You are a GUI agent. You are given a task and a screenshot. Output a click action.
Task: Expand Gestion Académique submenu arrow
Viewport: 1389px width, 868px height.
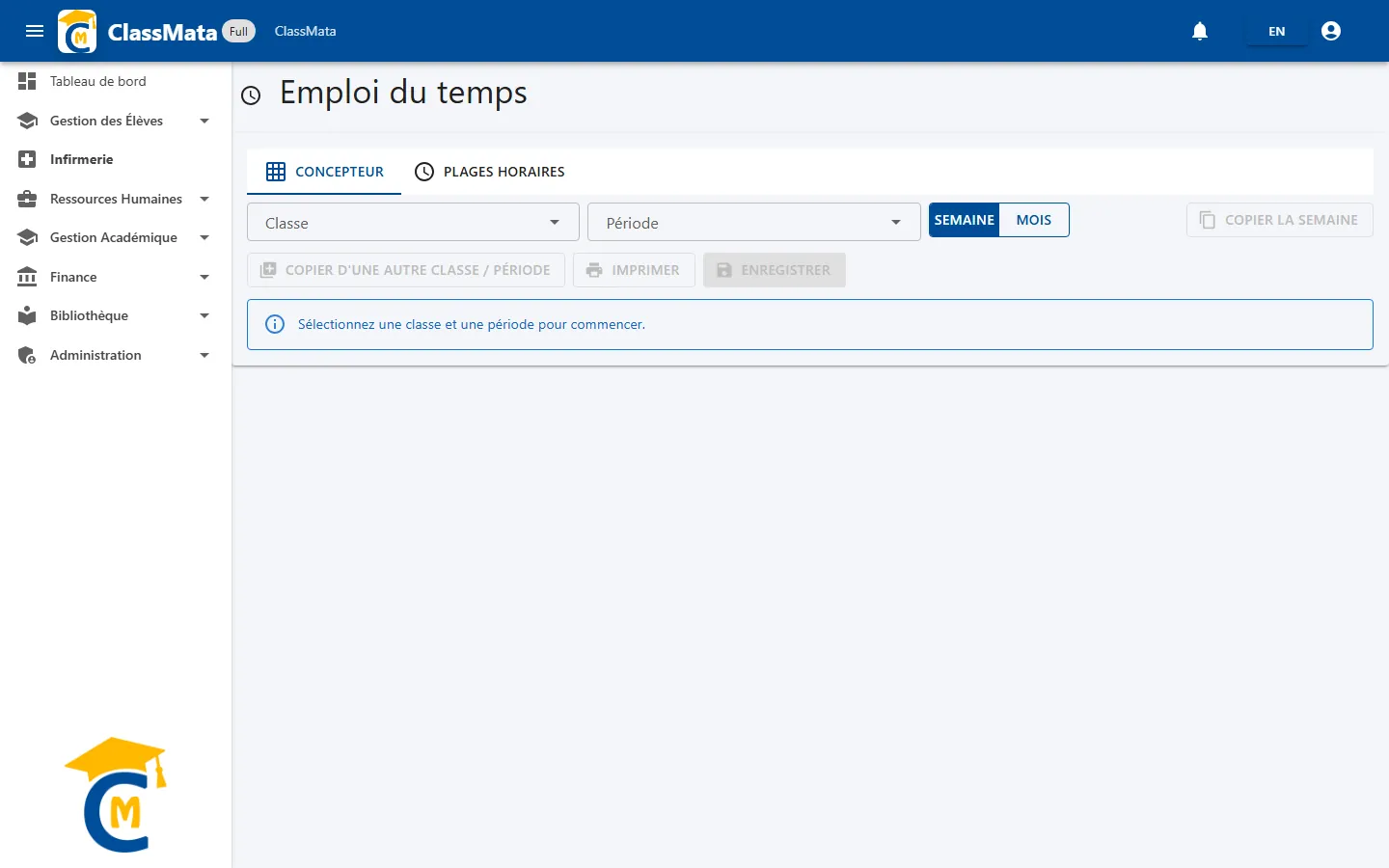click(204, 237)
